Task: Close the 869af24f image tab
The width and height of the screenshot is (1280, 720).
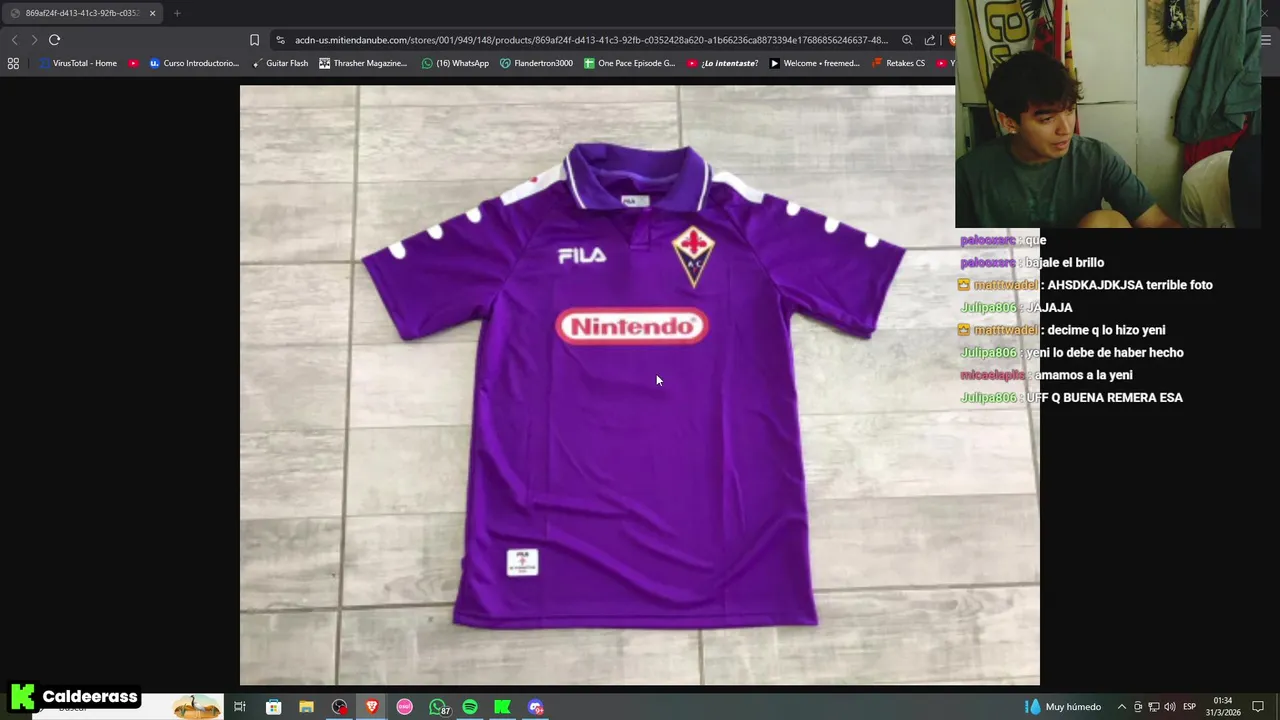Action: [152, 13]
